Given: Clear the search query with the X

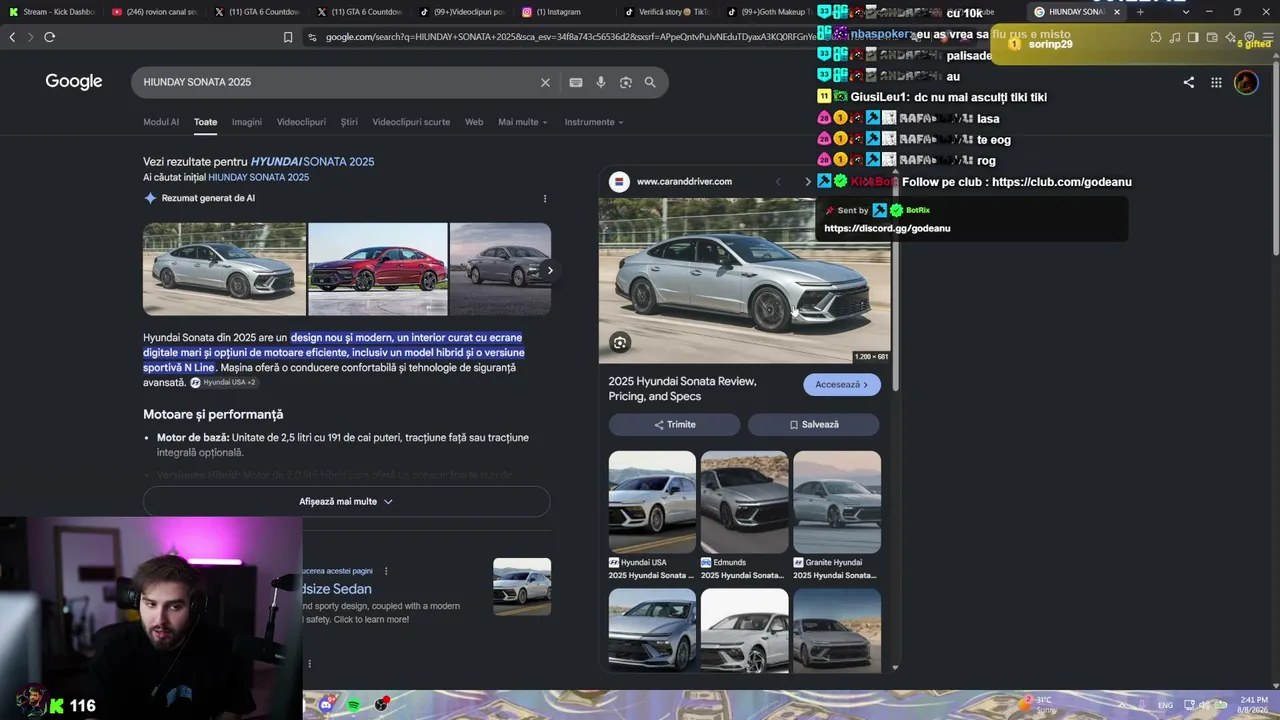Looking at the screenshot, I should point(545,82).
